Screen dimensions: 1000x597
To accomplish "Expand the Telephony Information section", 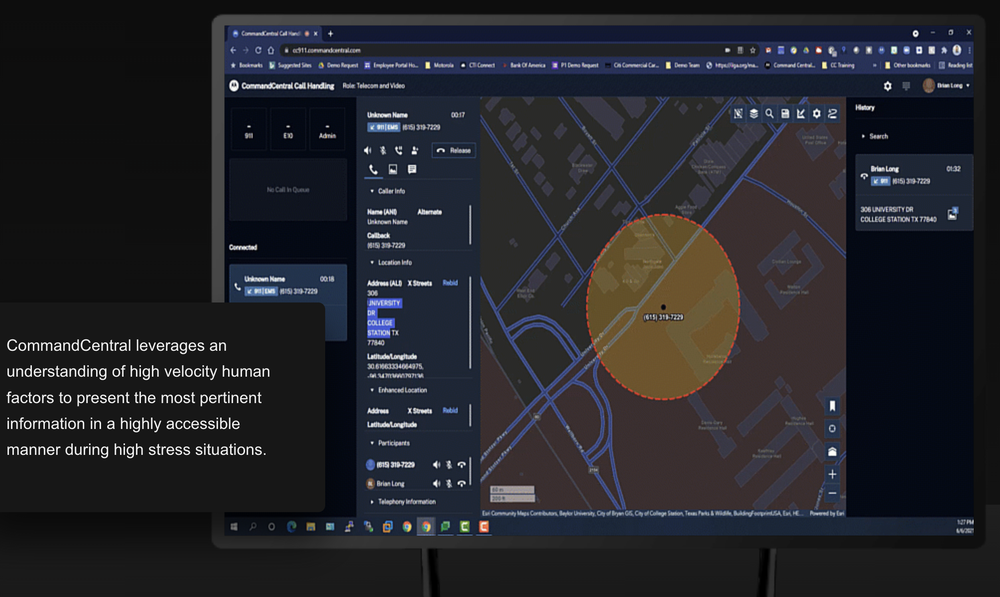I will [x=372, y=501].
